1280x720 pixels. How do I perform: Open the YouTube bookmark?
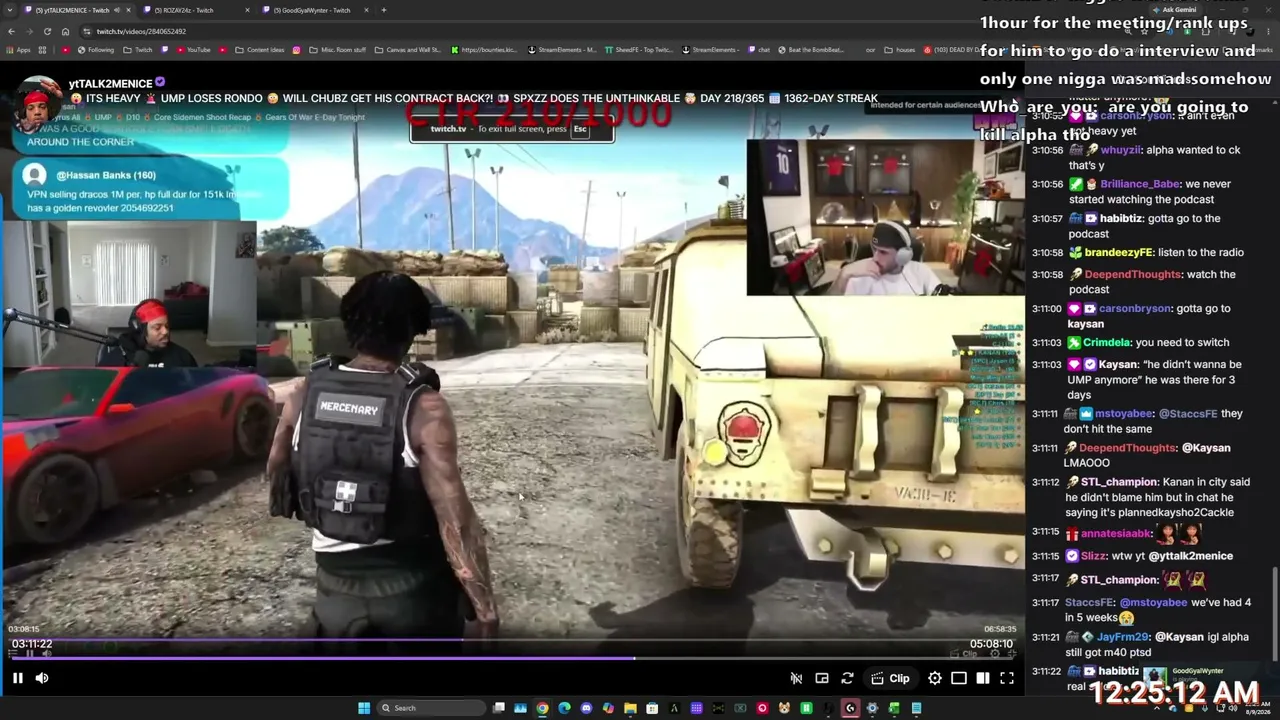(x=193, y=50)
